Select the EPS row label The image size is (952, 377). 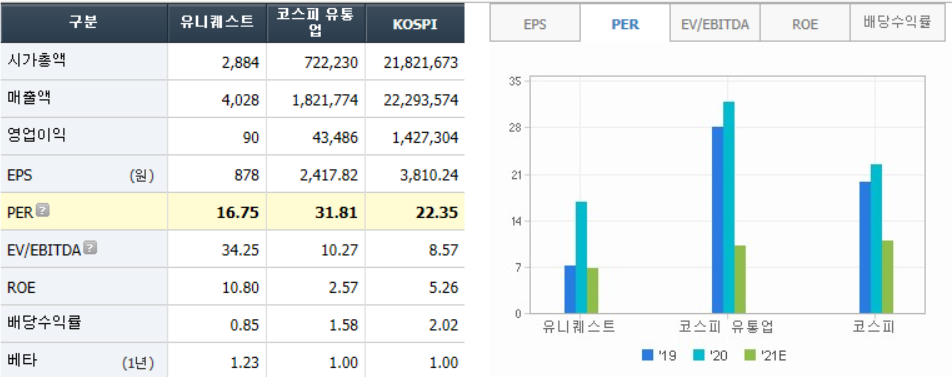coord(20,175)
